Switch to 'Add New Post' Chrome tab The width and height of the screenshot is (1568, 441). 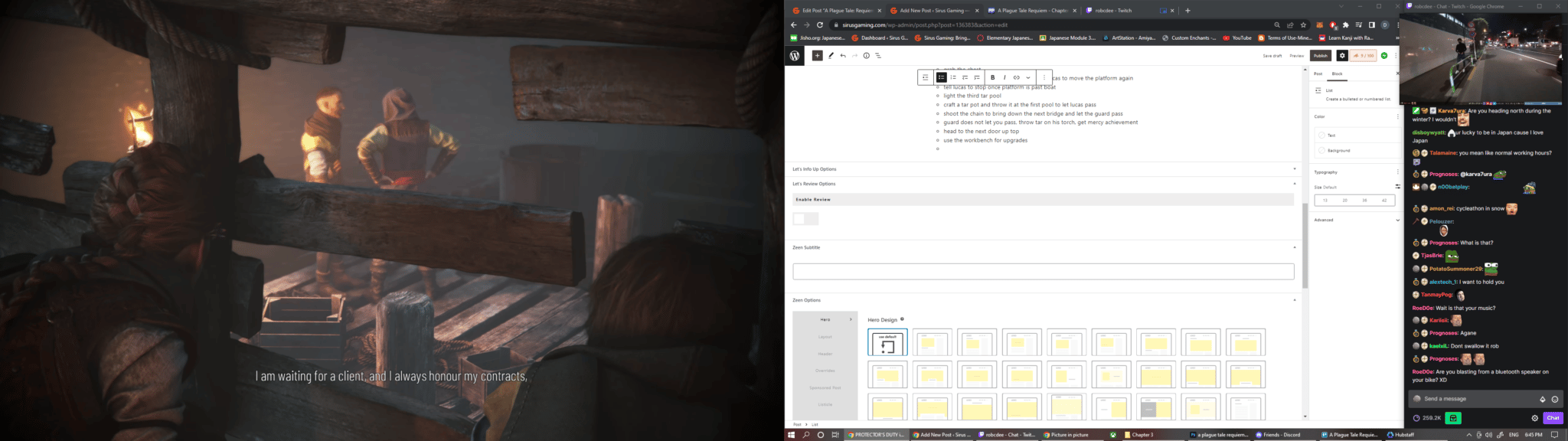(934, 11)
